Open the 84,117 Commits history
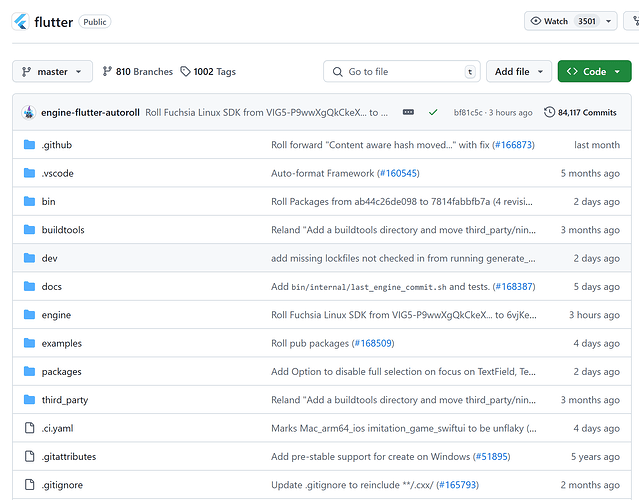 pyautogui.click(x=580, y=112)
